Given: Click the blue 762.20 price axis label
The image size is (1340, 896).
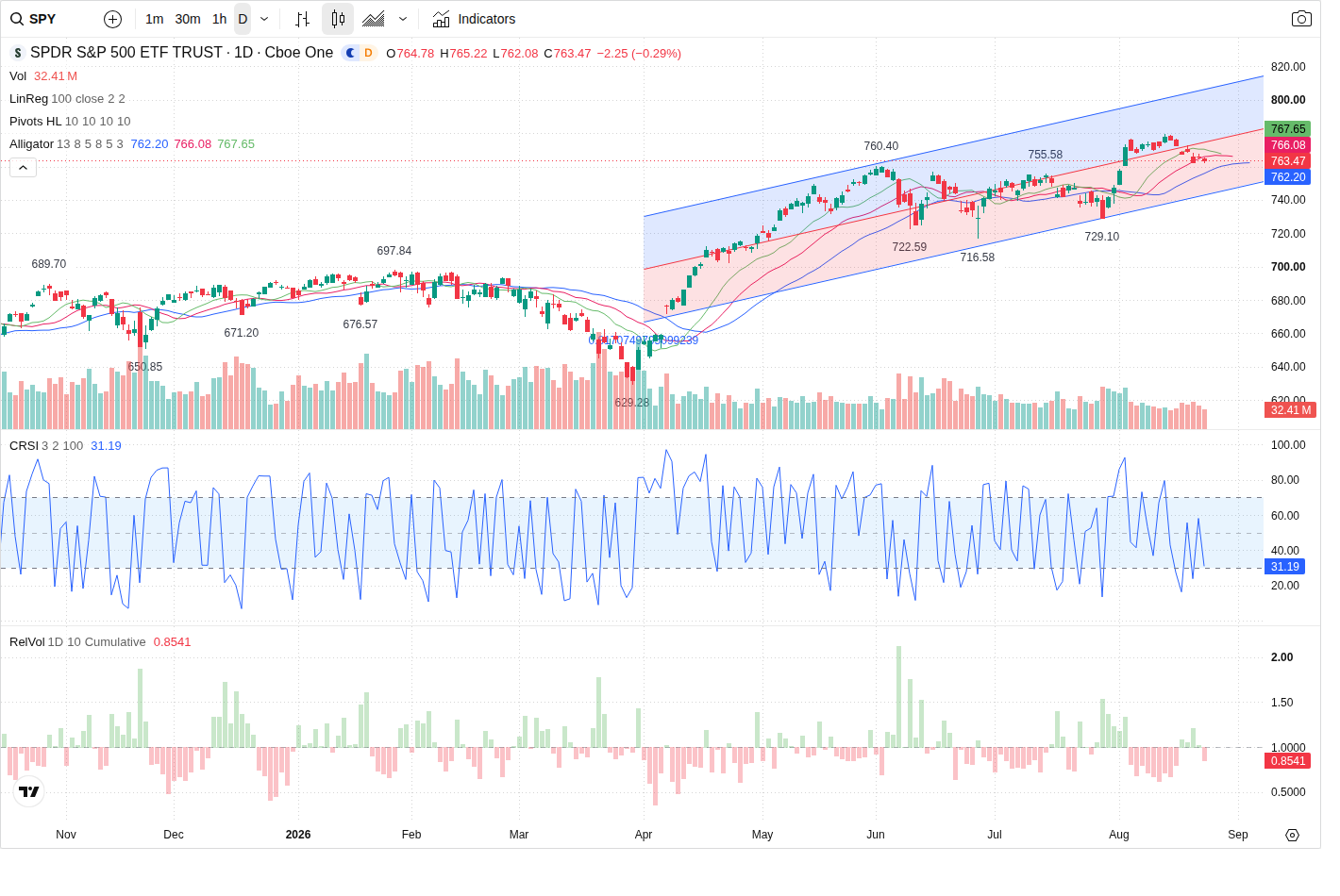Looking at the screenshot, I should [x=1288, y=177].
